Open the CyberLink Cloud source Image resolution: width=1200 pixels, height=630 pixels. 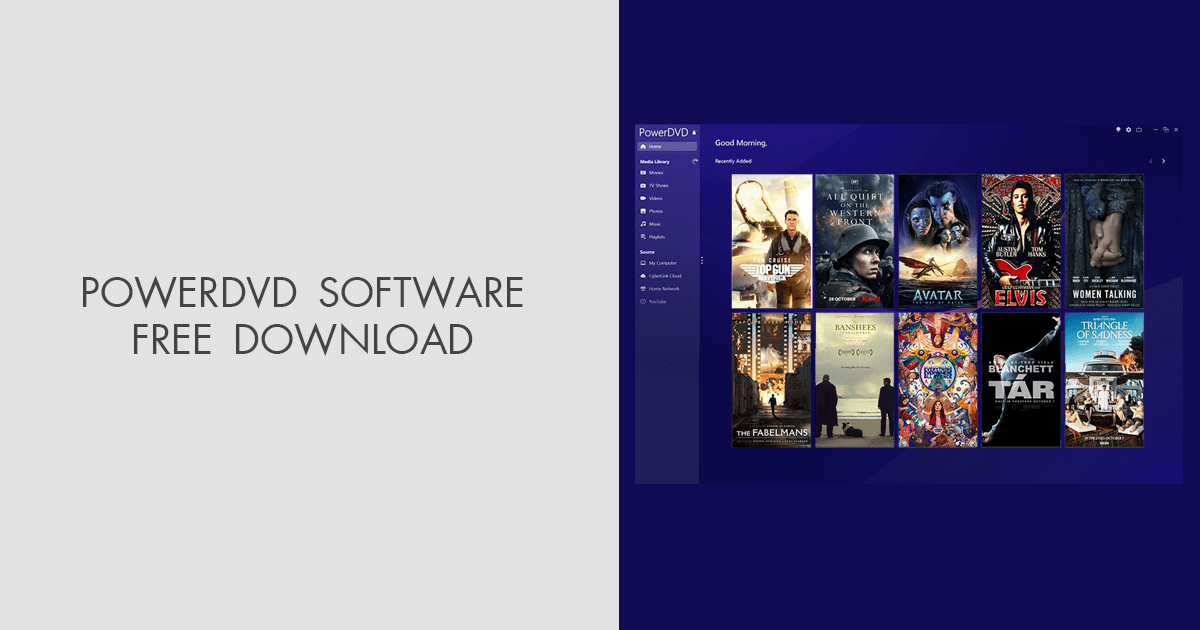(x=662, y=275)
